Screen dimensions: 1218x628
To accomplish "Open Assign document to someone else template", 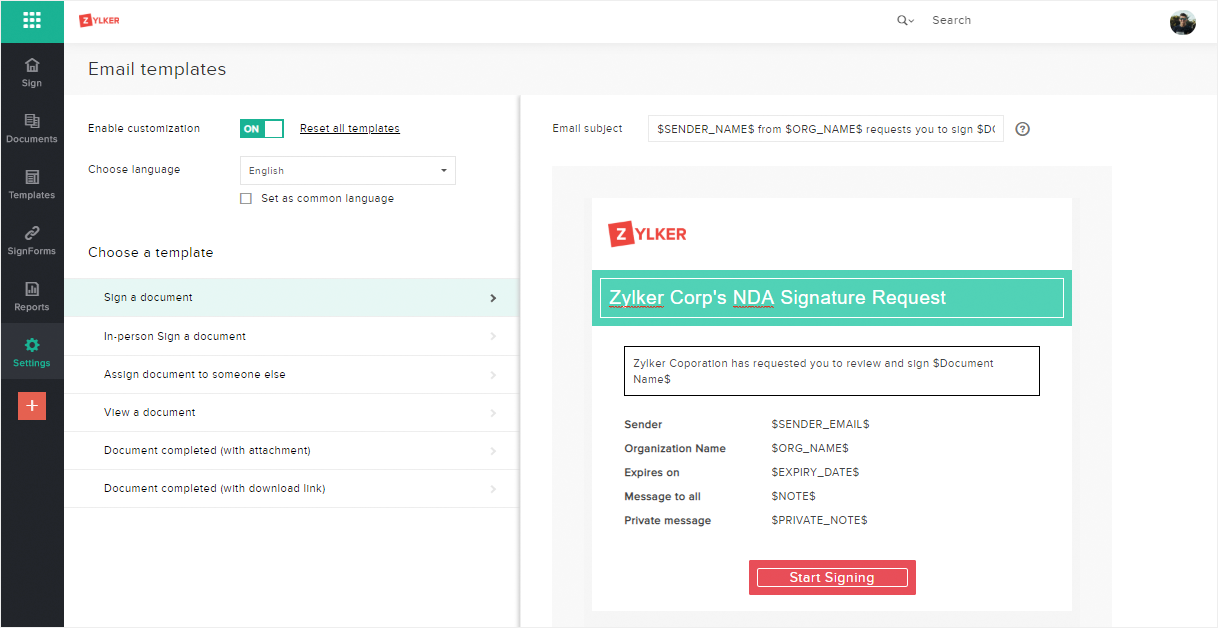I will [291, 374].
